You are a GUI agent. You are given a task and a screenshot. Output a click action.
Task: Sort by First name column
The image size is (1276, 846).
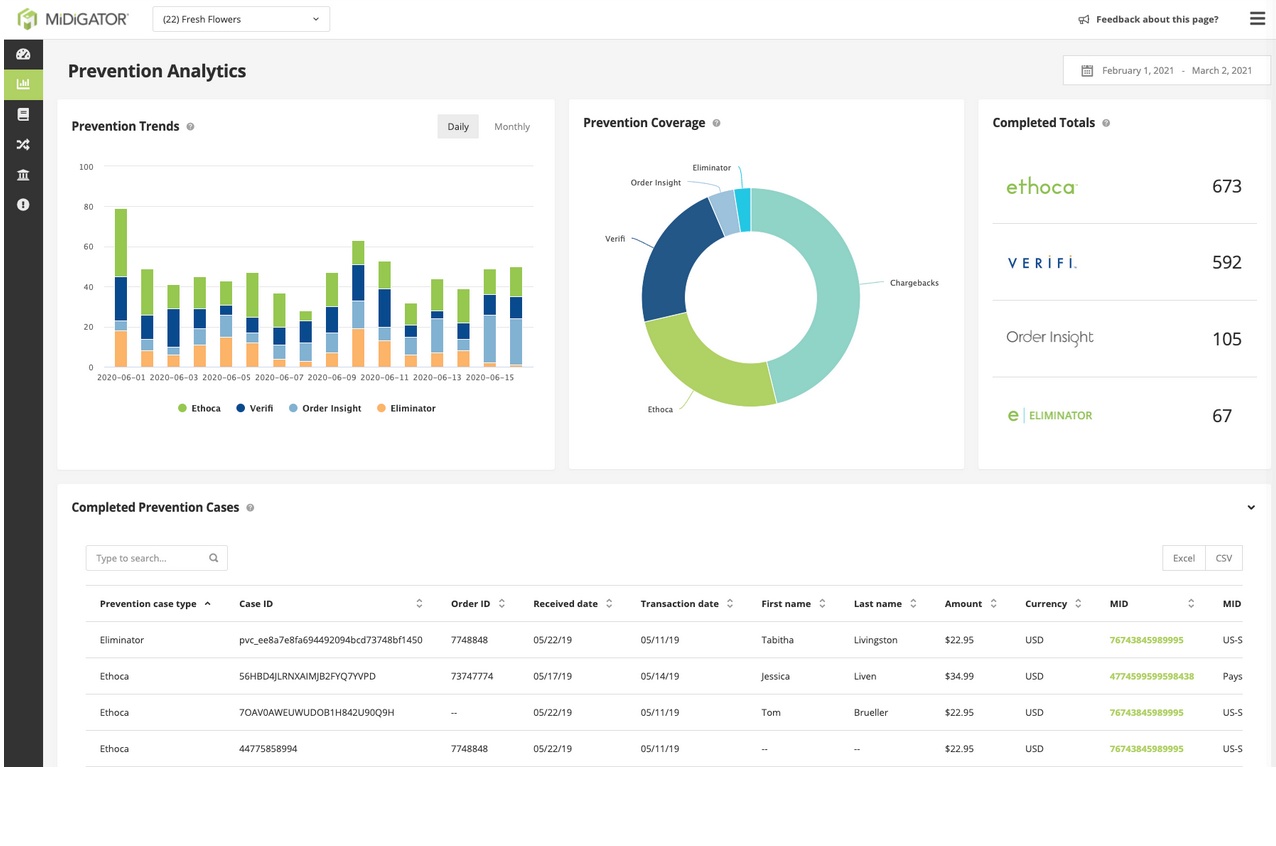(x=794, y=604)
